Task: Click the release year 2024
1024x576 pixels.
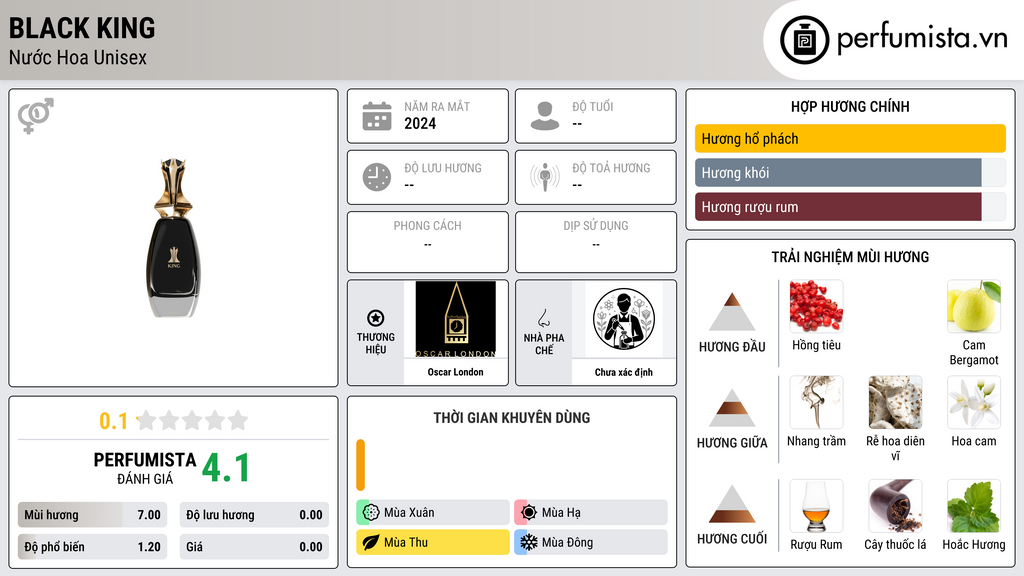Action: 420,123
